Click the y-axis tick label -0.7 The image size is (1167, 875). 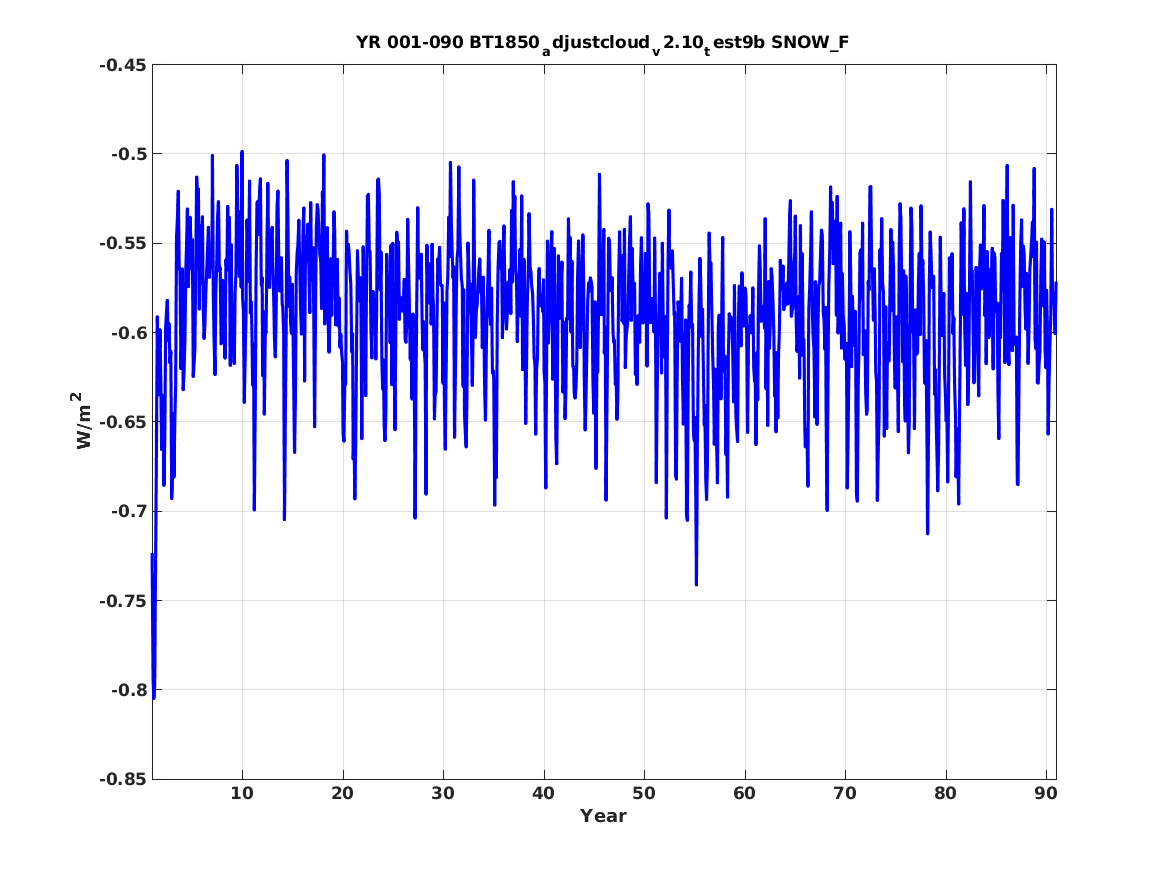[x=129, y=512]
